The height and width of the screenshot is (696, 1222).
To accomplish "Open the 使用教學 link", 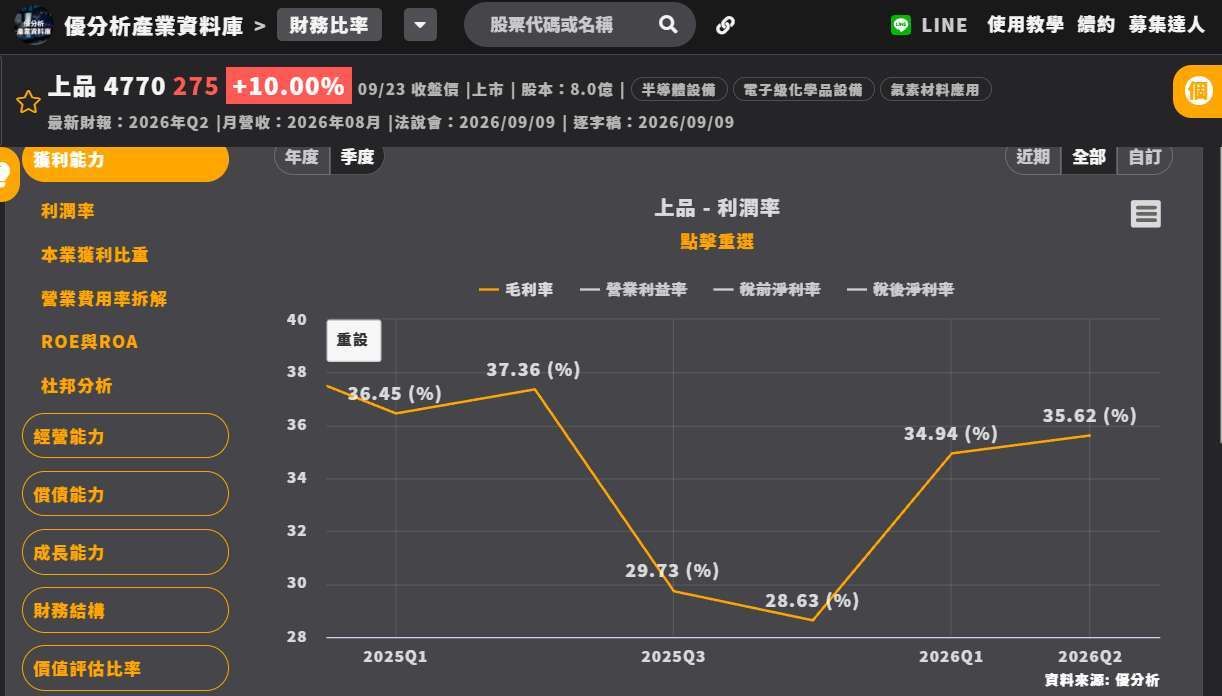I will (1025, 25).
